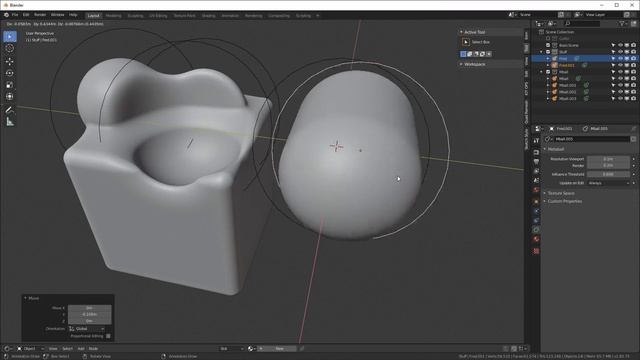Toggle visibility eye for Mball.001 row
Viewport: 640px width, 360px height.
(620, 85)
